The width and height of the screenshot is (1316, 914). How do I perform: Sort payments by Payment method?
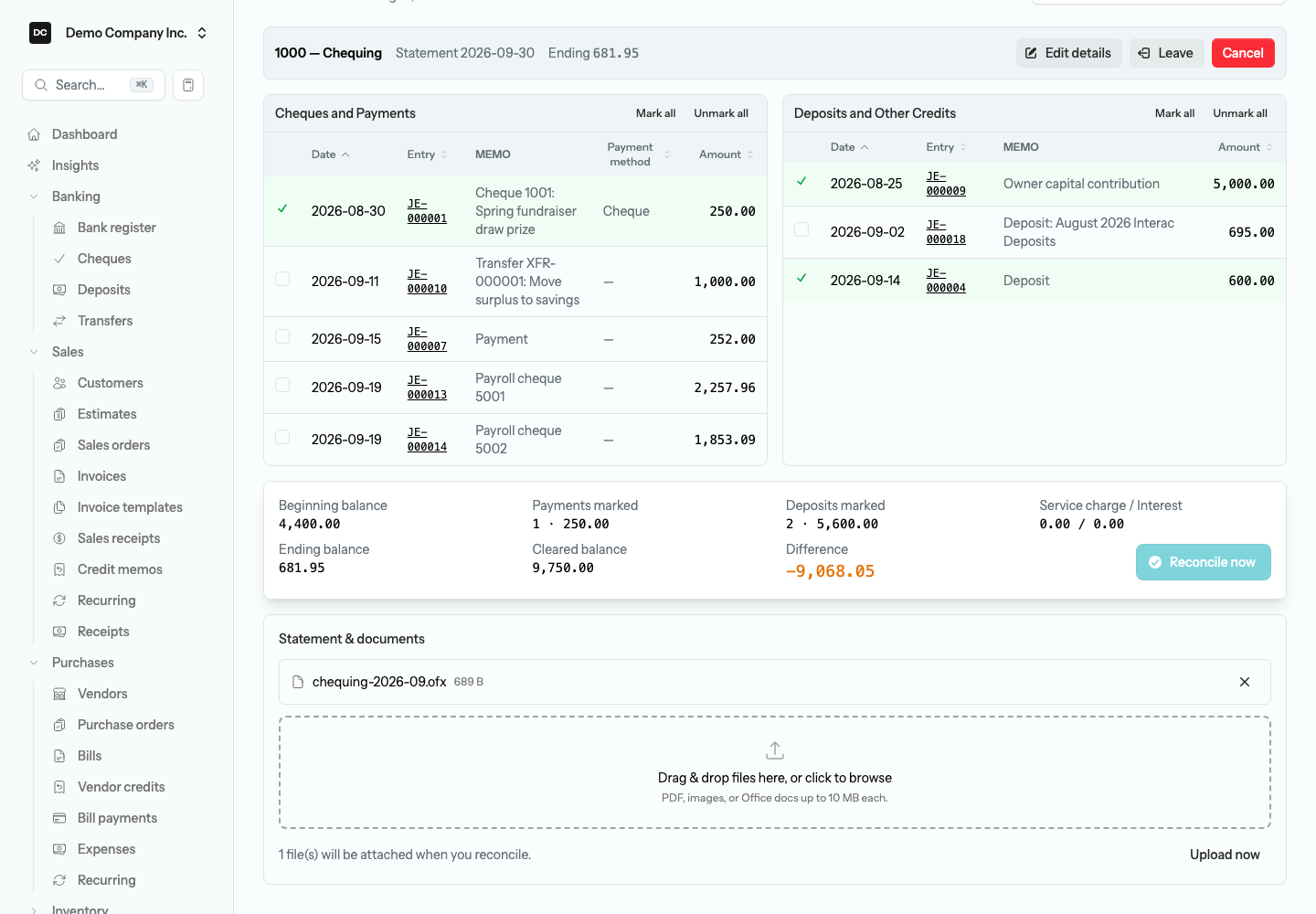pyautogui.click(x=638, y=154)
